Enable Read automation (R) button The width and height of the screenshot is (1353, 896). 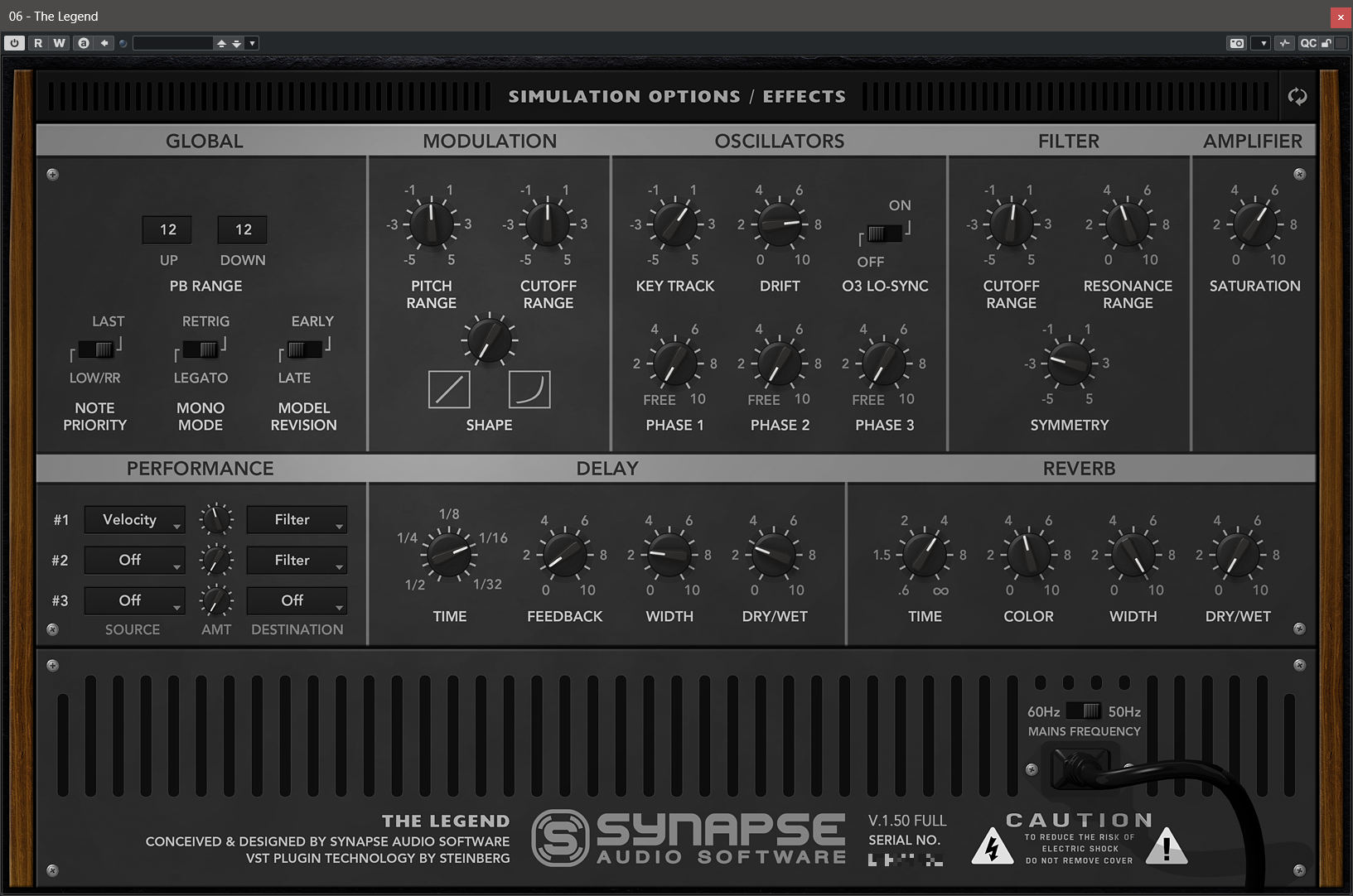point(38,43)
